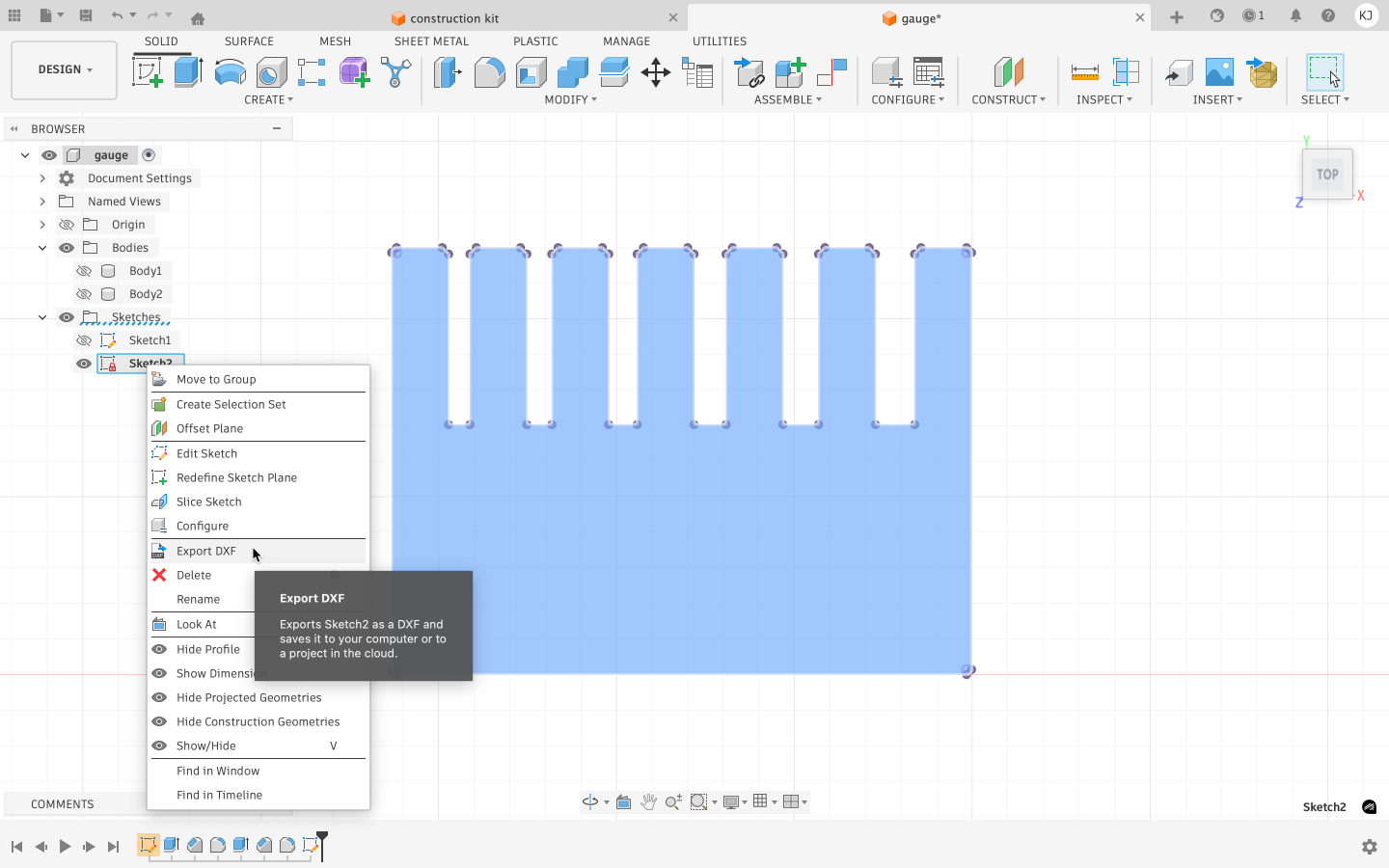Switch to the SHEET METAL ribbon tab

coord(431,41)
